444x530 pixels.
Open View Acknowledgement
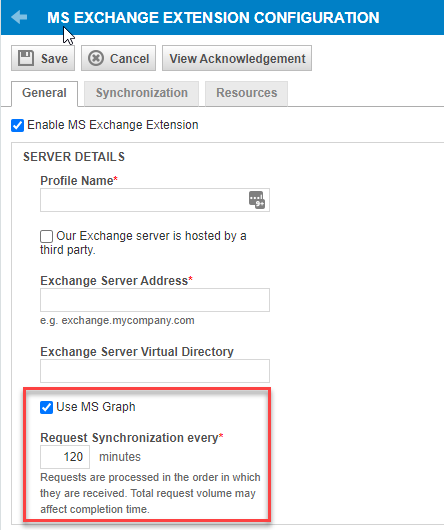coord(237,58)
